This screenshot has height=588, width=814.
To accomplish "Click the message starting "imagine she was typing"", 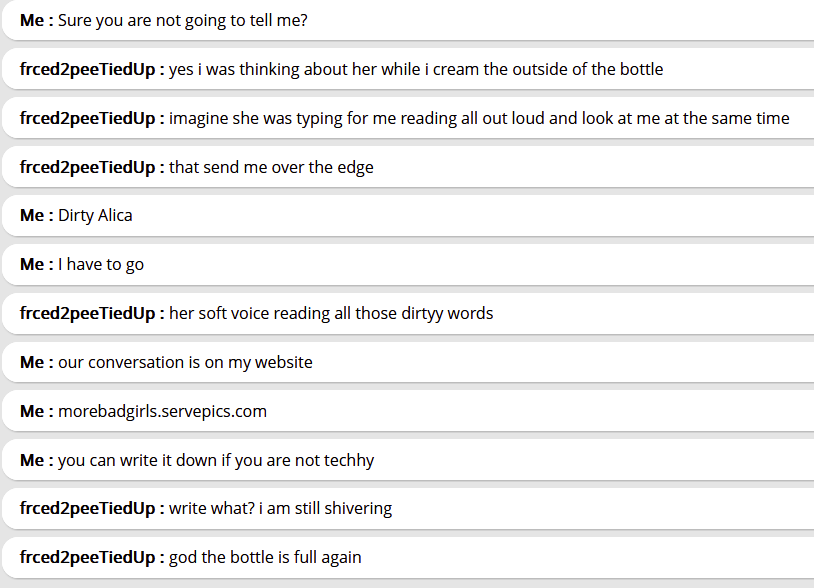I will pos(479,119).
